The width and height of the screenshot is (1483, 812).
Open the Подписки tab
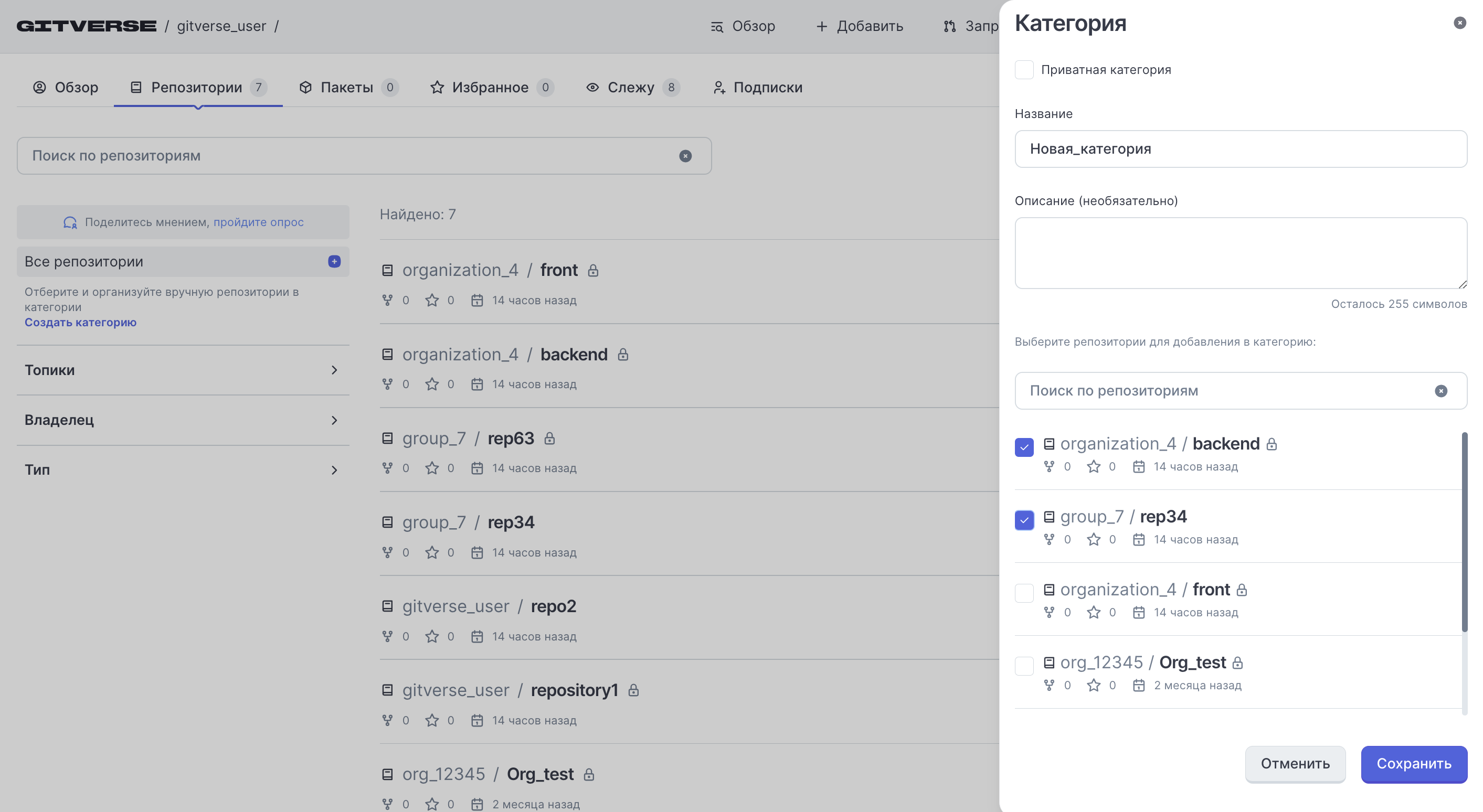coord(758,88)
